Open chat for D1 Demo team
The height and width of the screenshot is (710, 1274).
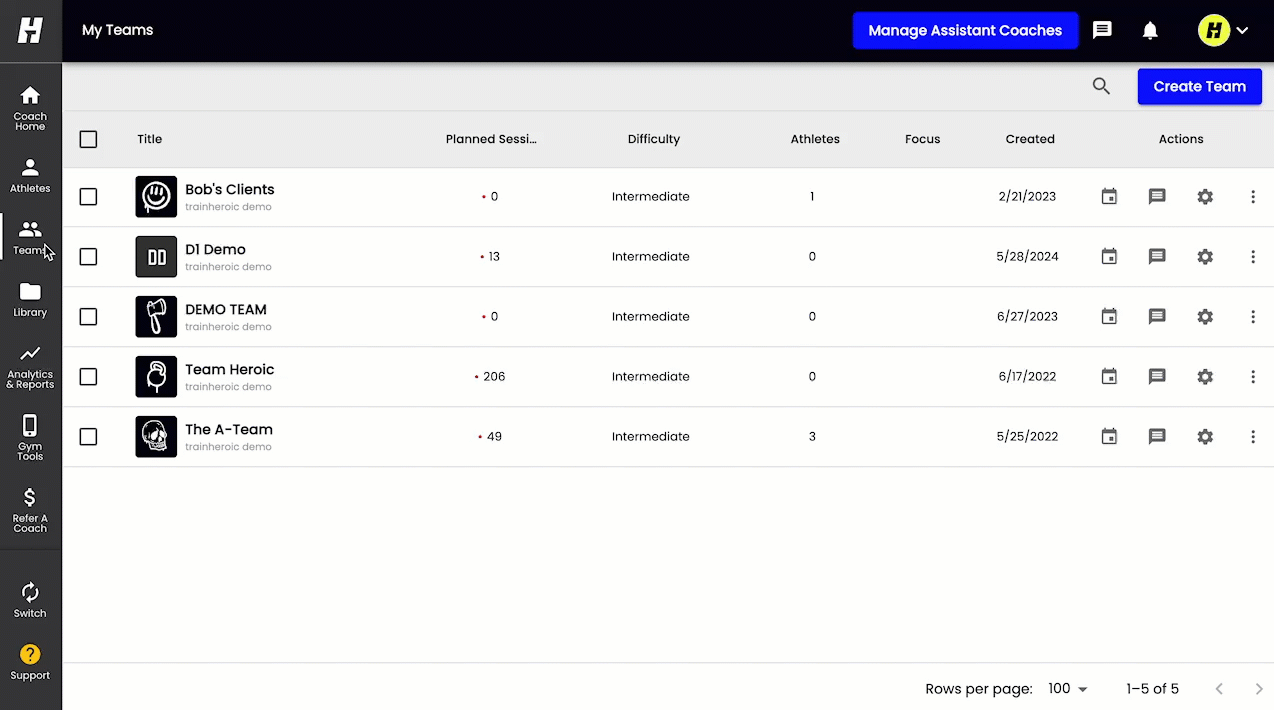[x=1157, y=257]
